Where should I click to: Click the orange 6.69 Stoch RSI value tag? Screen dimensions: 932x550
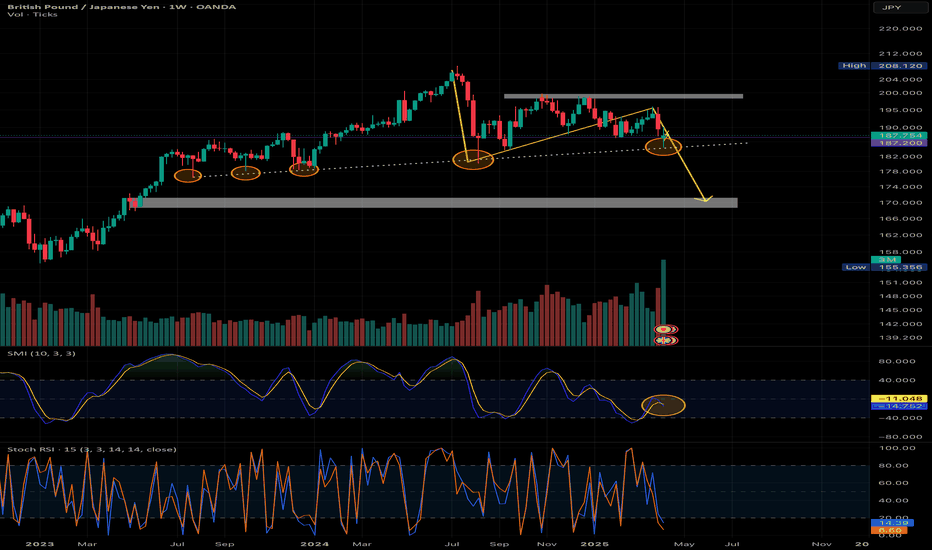click(889, 530)
